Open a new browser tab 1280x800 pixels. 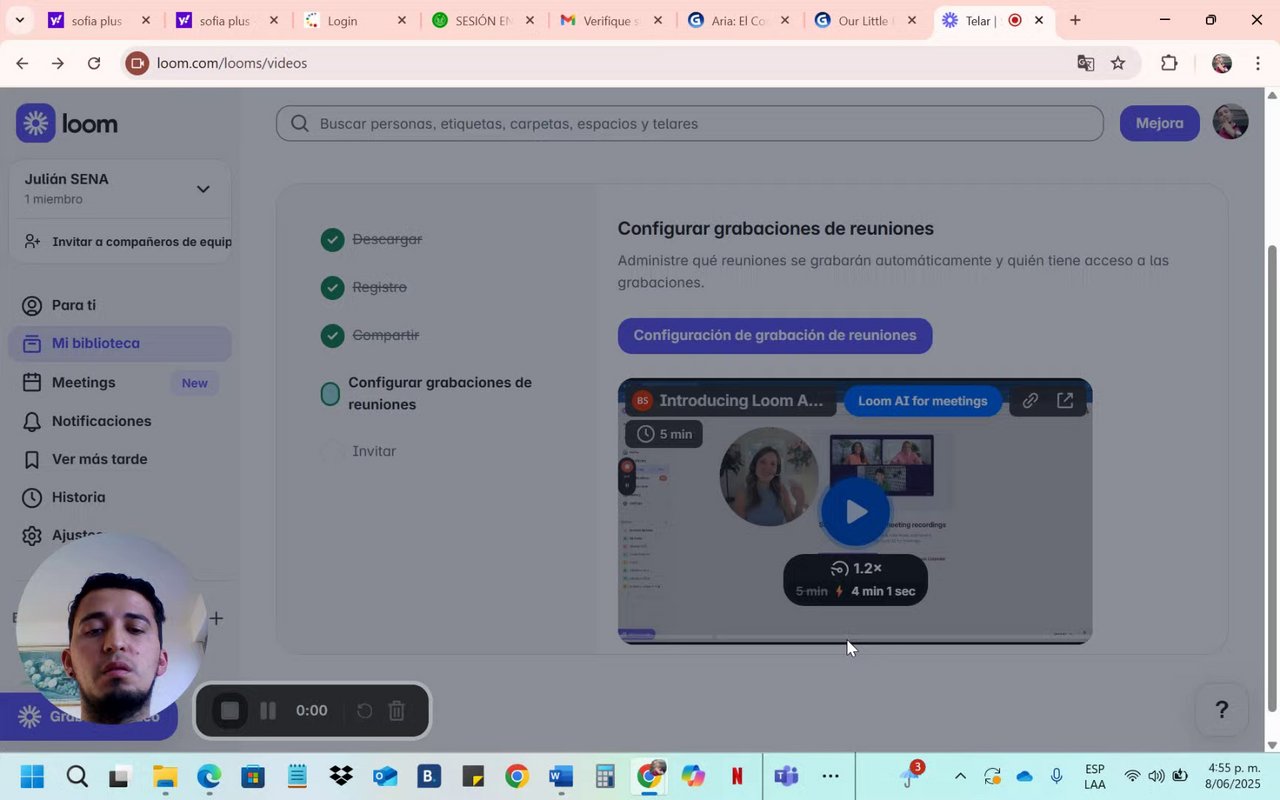point(1075,20)
